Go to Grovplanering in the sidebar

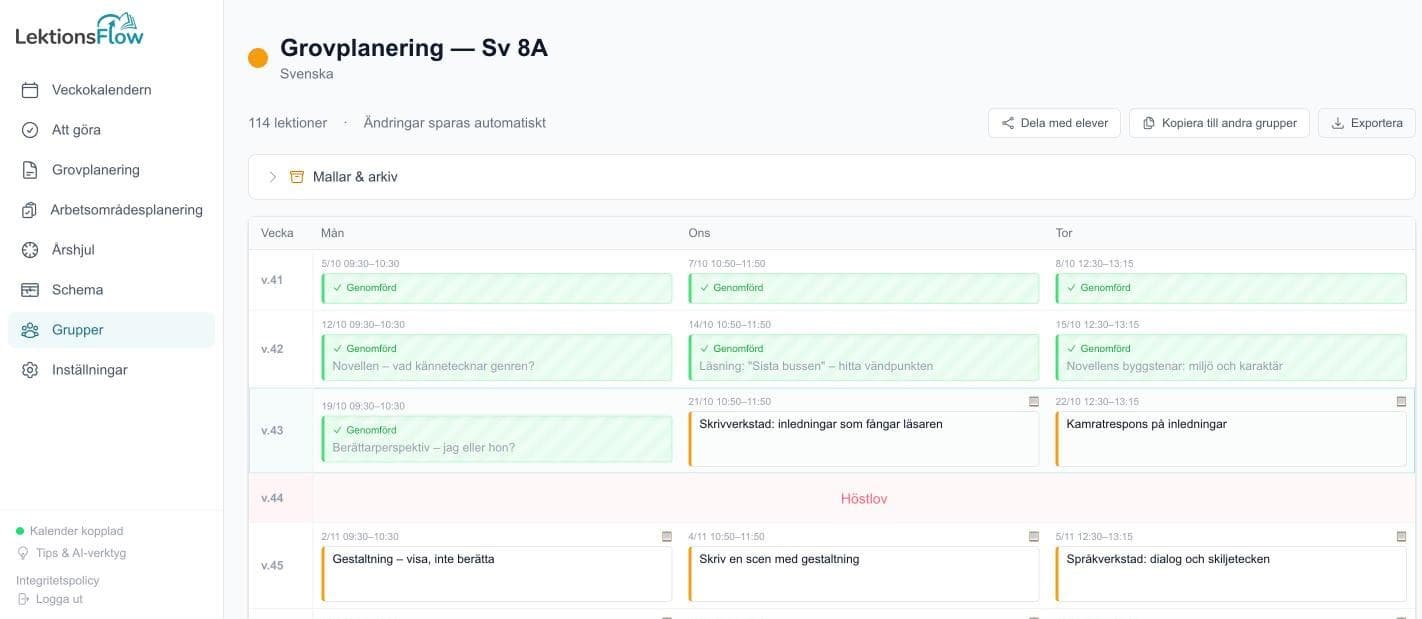coord(111,170)
